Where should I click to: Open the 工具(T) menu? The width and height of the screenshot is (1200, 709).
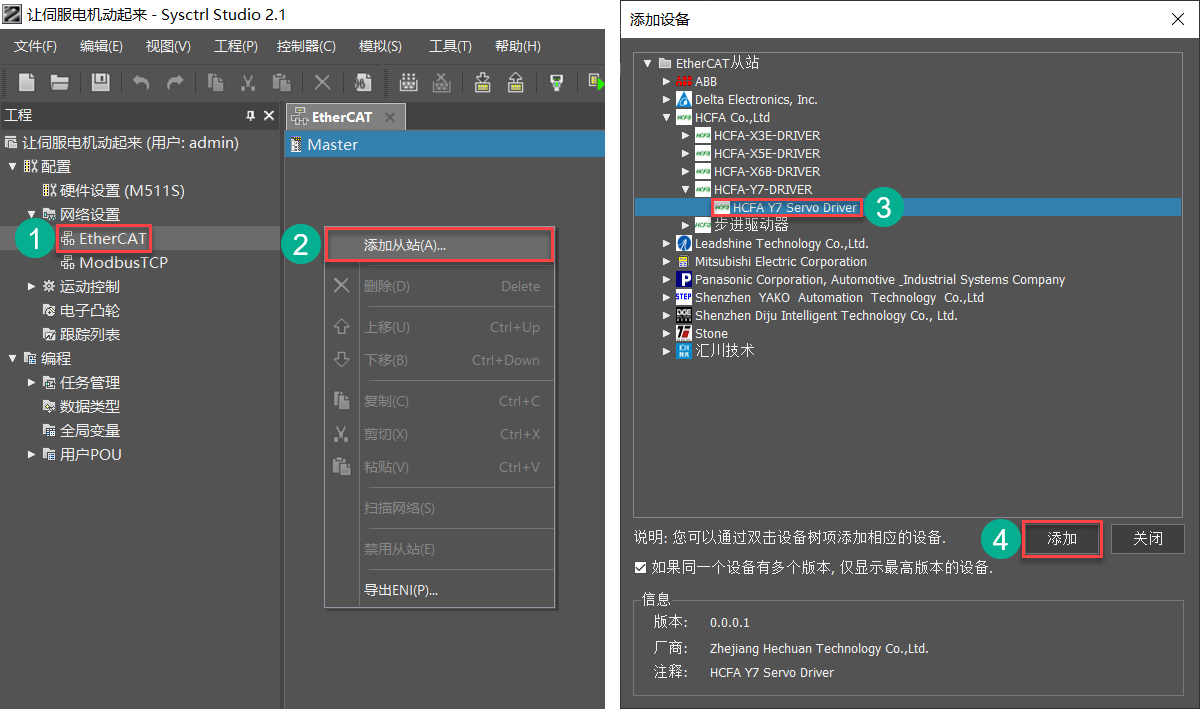click(x=450, y=46)
